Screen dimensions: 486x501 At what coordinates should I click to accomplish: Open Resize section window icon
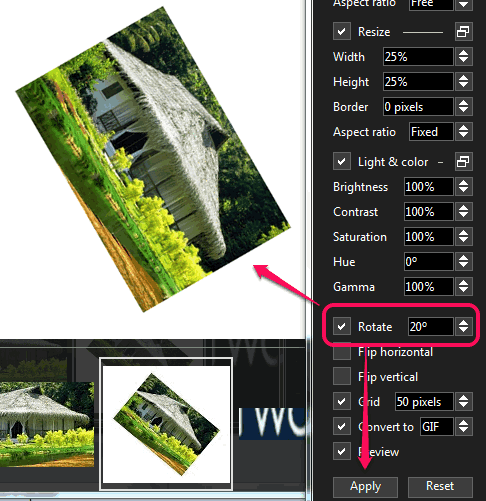(464, 32)
